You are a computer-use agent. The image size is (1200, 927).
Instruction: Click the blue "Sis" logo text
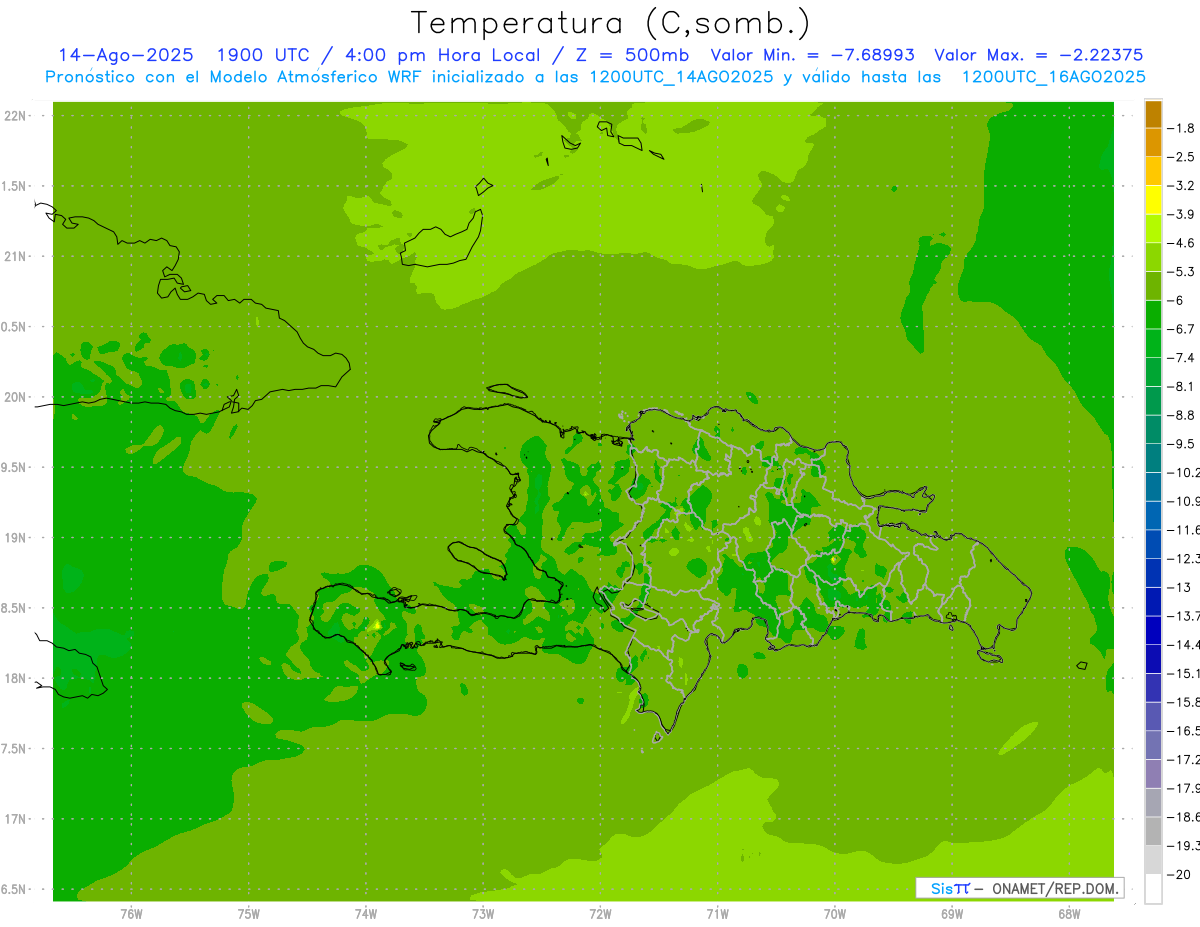pos(941,888)
